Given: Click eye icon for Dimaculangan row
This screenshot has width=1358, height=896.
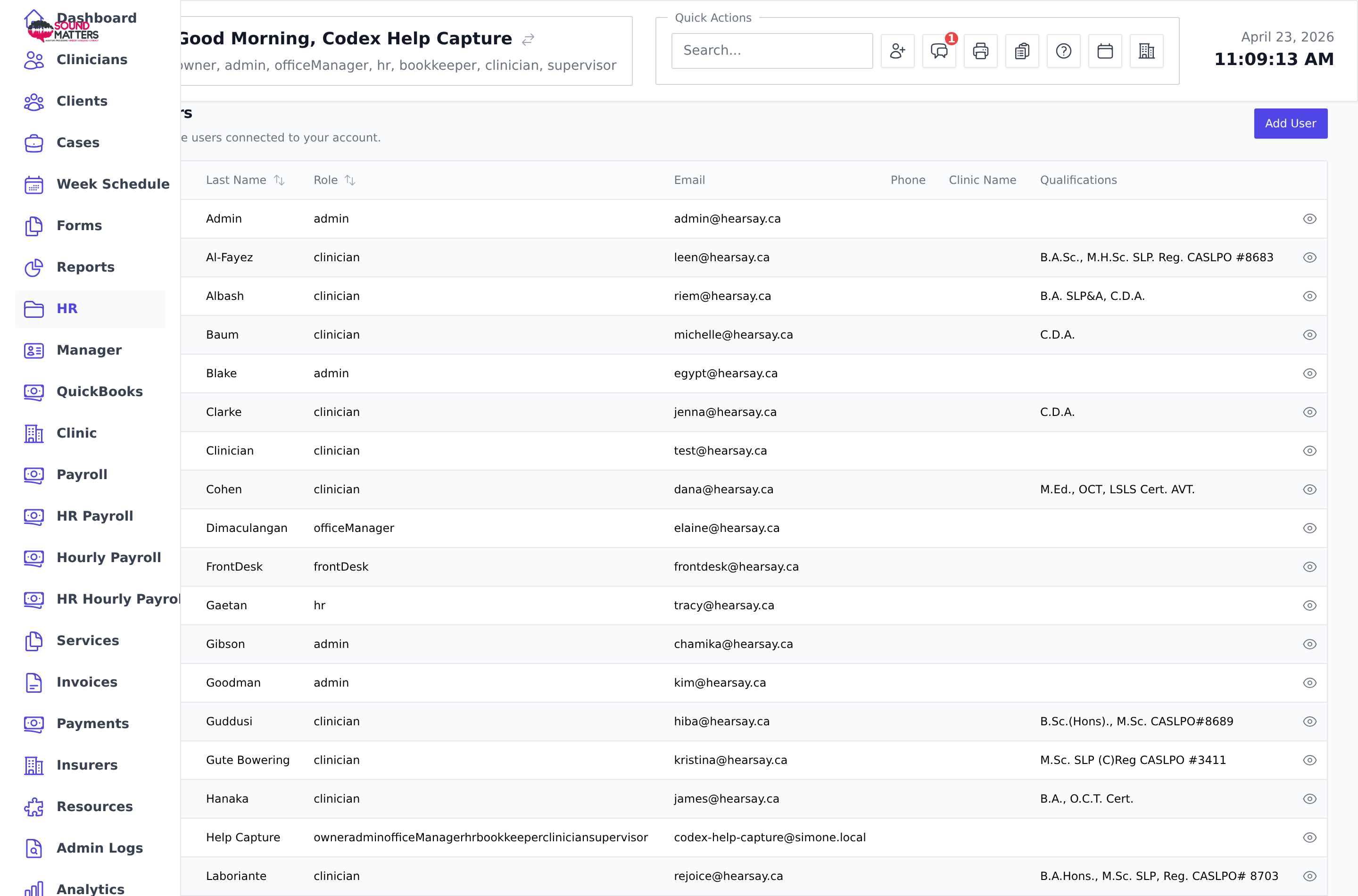Looking at the screenshot, I should pos(1309,528).
